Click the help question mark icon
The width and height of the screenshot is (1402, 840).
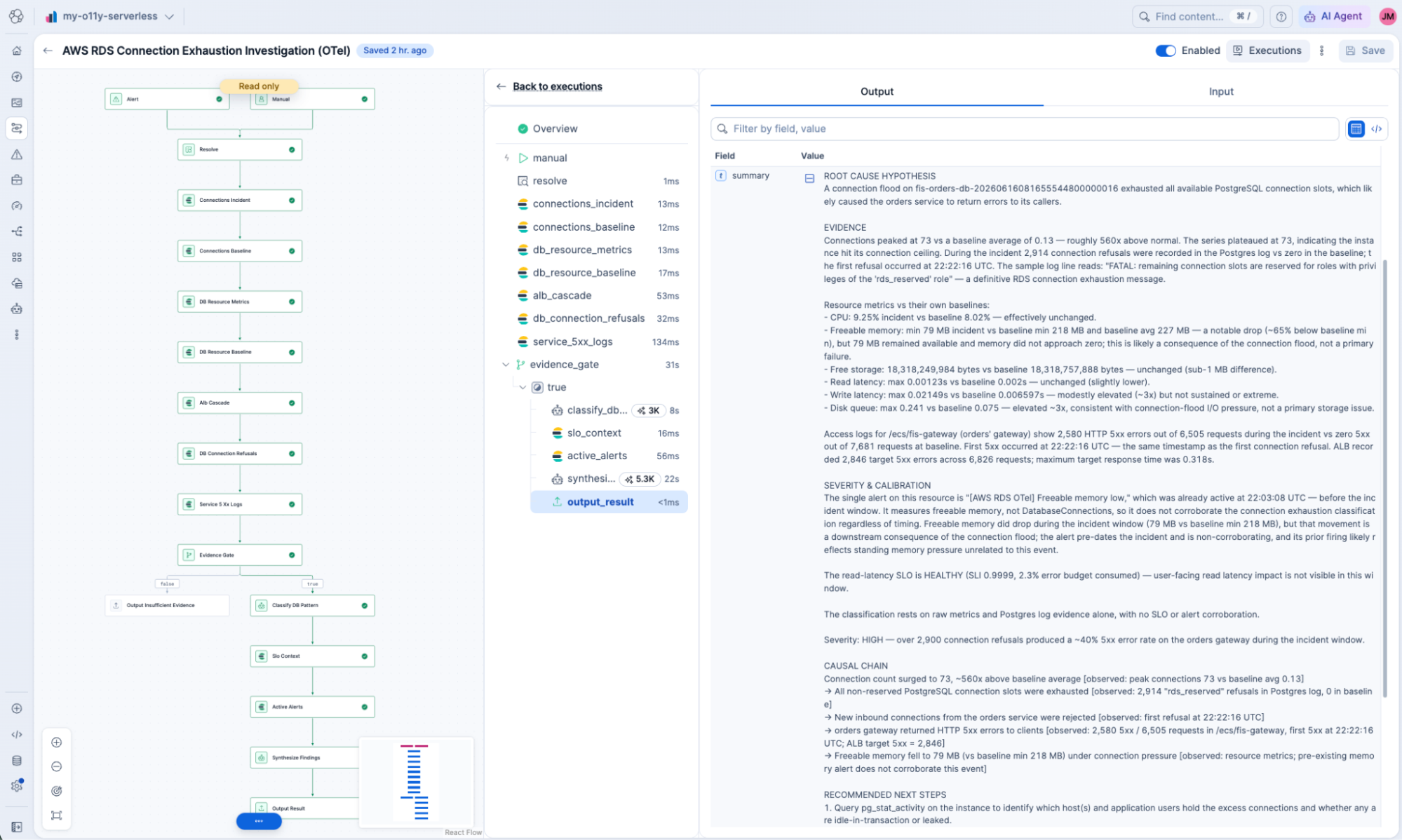[x=1281, y=16]
